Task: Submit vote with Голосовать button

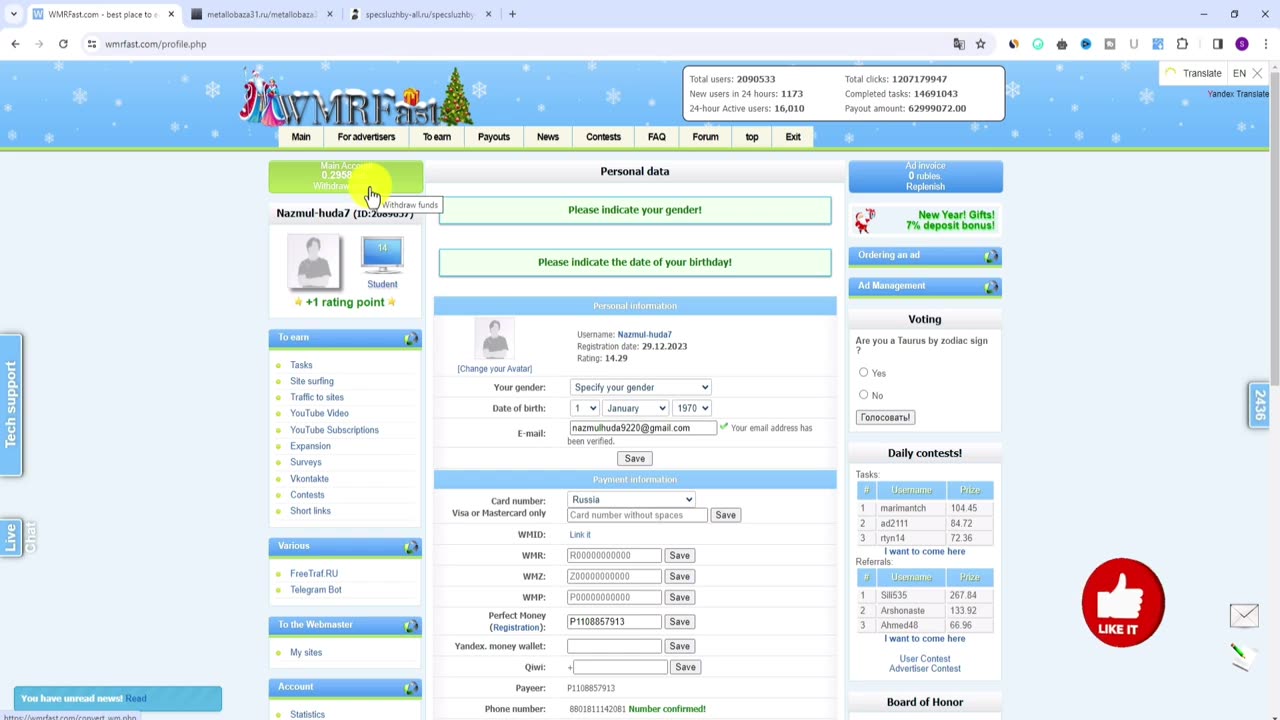Action: point(885,417)
